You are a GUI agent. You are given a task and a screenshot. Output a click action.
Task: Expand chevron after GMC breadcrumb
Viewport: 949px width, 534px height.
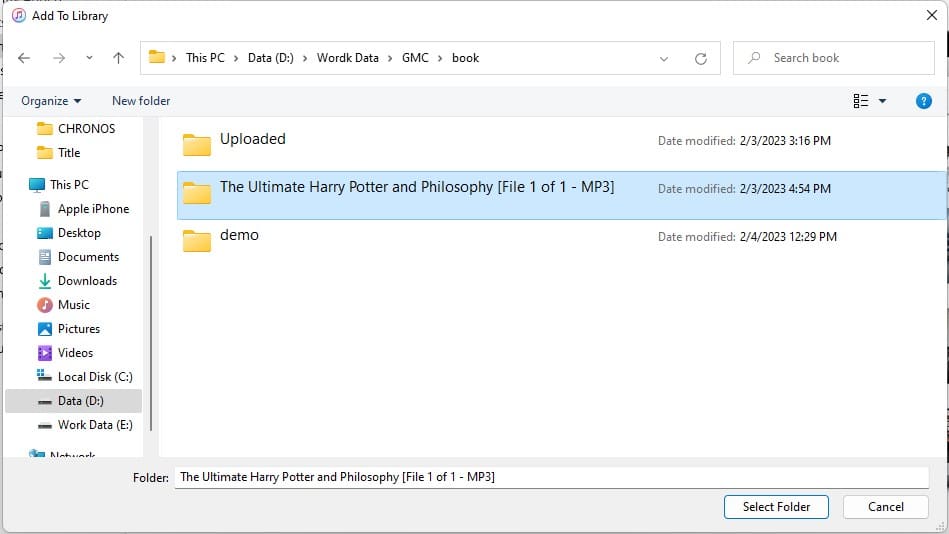[x=440, y=58]
